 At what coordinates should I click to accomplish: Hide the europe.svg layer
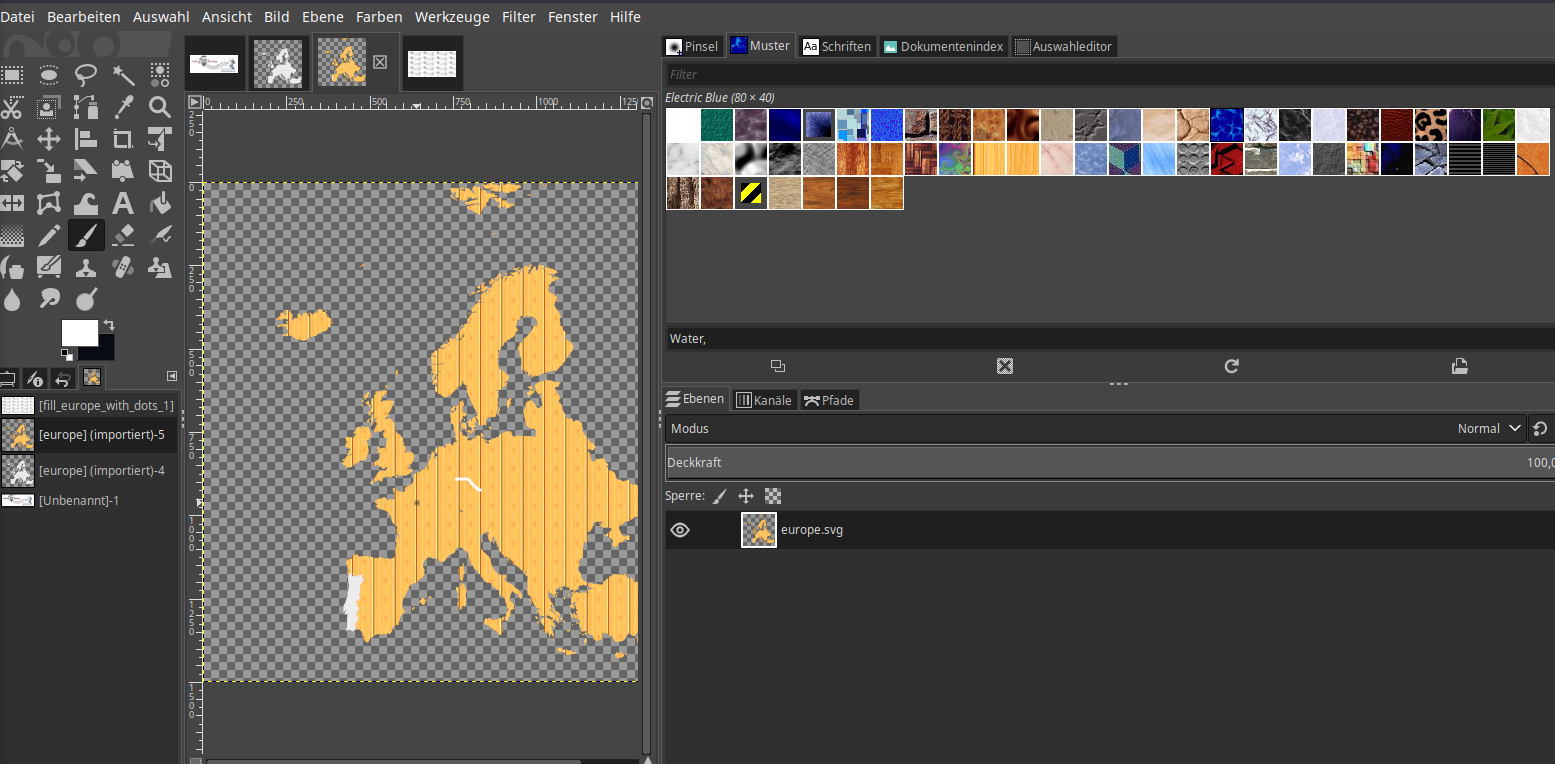[x=680, y=530]
